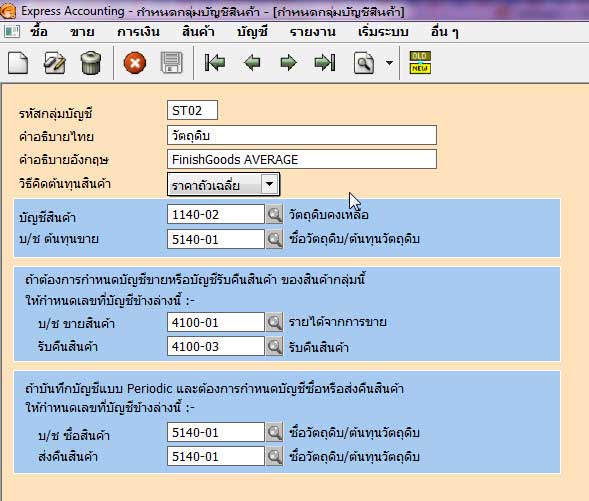Open the สินค้า menu
This screenshot has width=589, height=501.
coord(198,32)
